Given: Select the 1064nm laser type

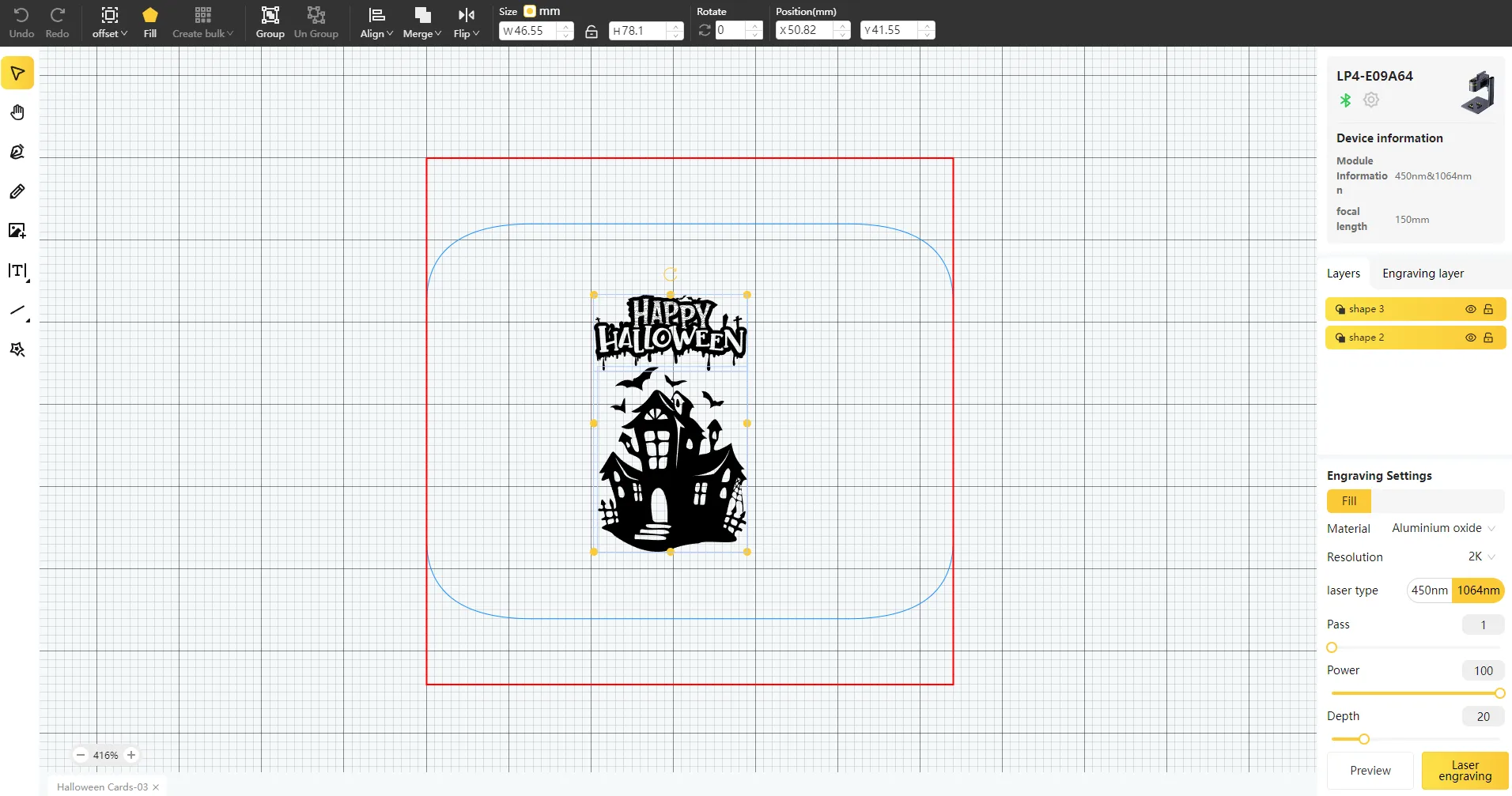Looking at the screenshot, I should point(1478,590).
